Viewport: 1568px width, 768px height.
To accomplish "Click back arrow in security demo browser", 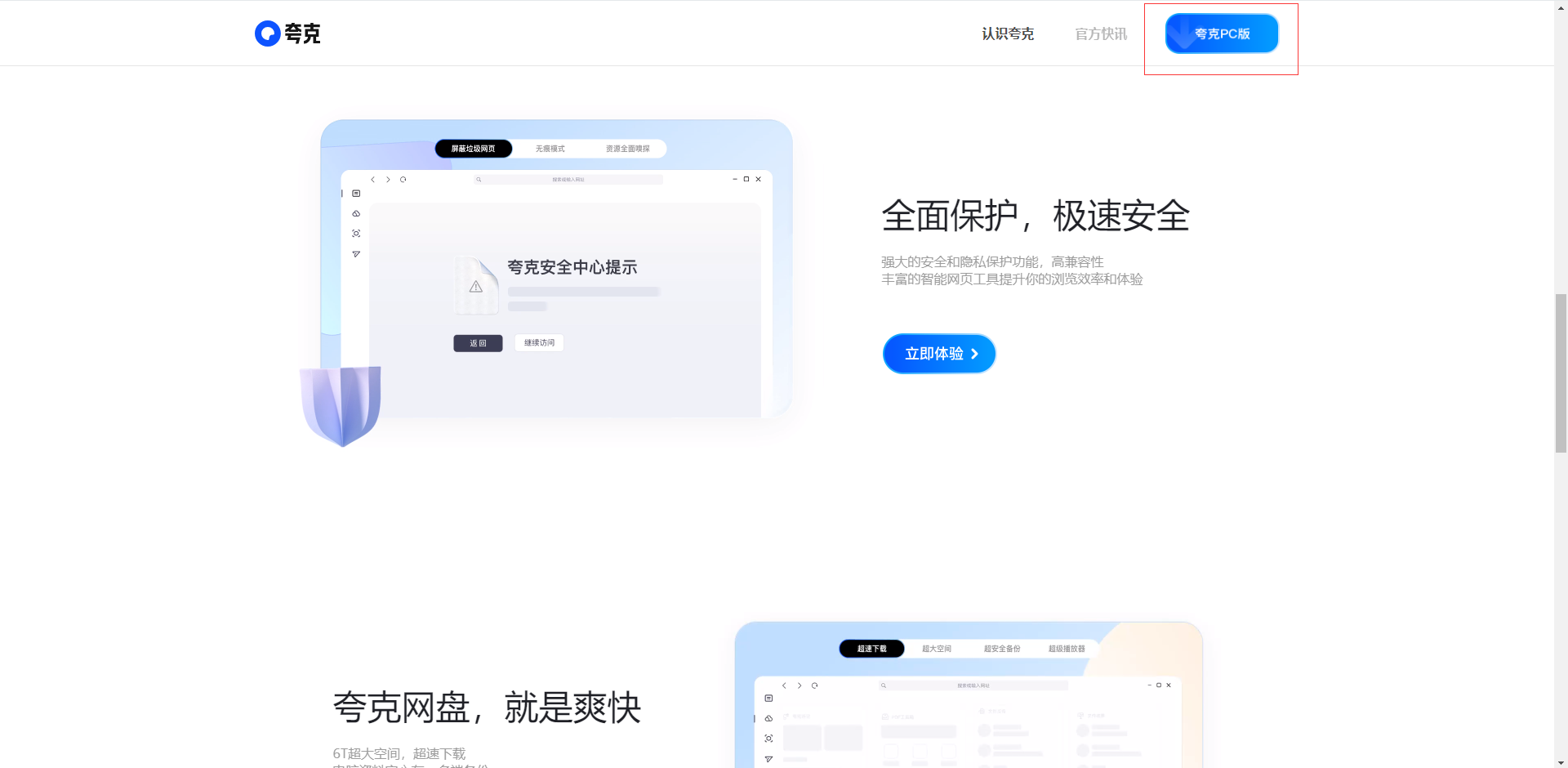I will pos(372,179).
